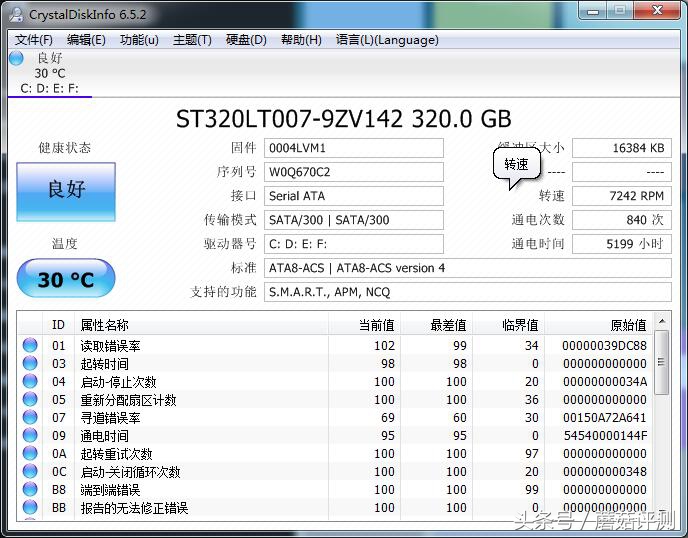Click the buffer size field 16384 KB
This screenshot has width=688, height=538.
(x=622, y=148)
